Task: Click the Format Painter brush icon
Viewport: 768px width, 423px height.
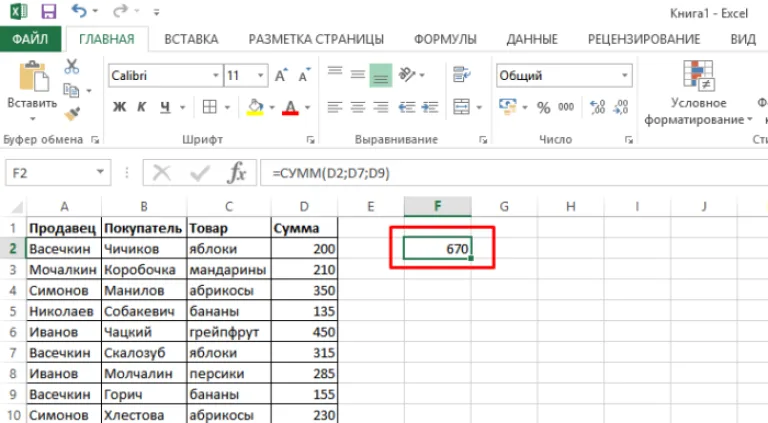Action: (x=72, y=114)
